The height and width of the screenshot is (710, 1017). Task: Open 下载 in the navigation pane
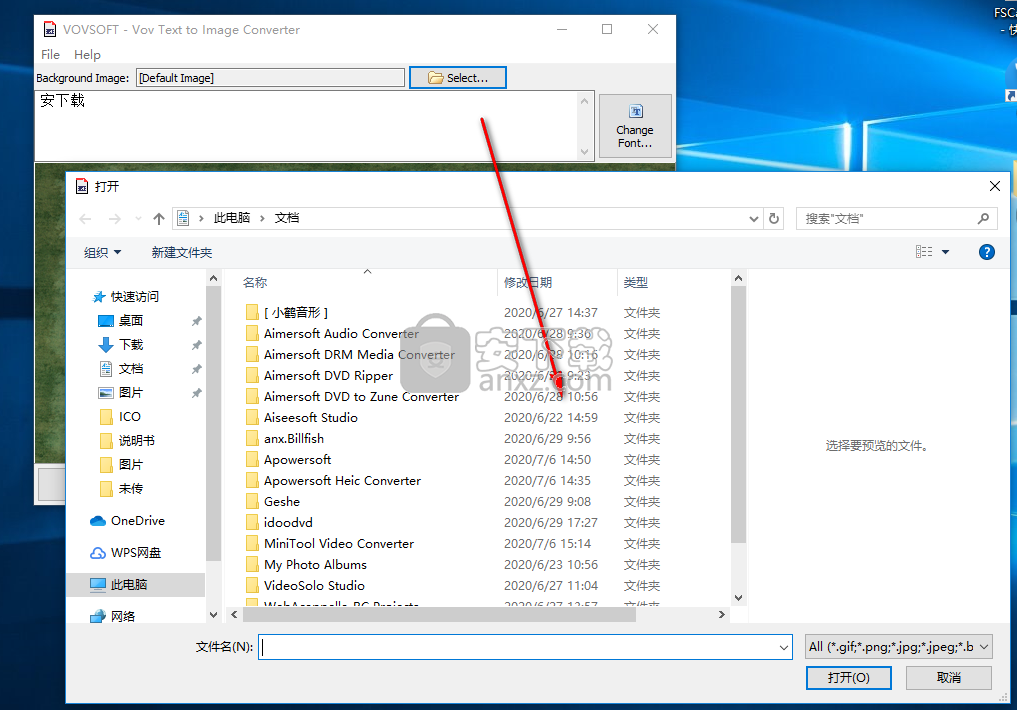click(x=130, y=344)
